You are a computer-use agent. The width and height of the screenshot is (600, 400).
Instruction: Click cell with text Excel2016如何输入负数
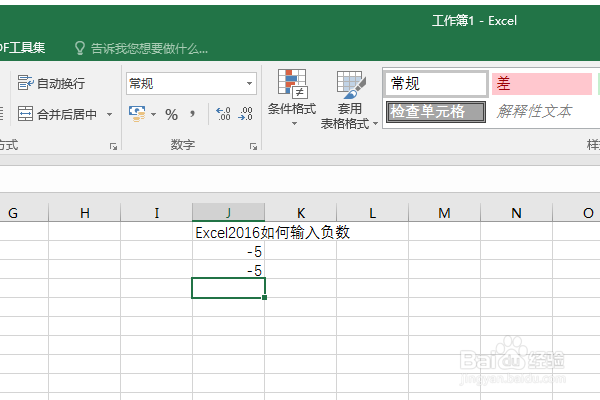228,232
